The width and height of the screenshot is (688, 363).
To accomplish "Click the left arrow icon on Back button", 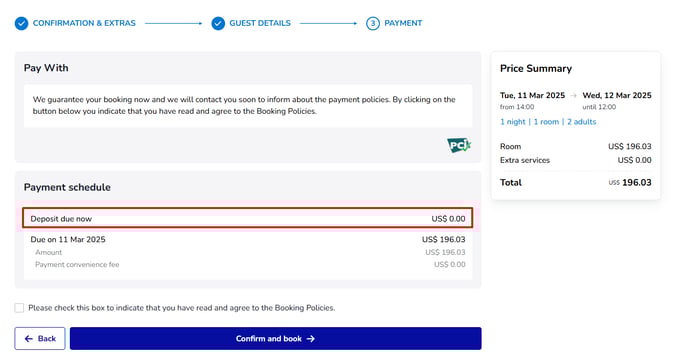I will (29, 338).
